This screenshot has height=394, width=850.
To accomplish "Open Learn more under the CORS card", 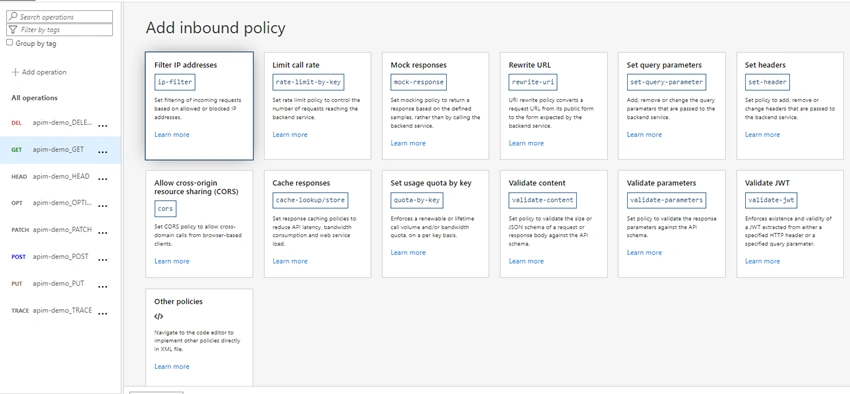I will pos(172,261).
